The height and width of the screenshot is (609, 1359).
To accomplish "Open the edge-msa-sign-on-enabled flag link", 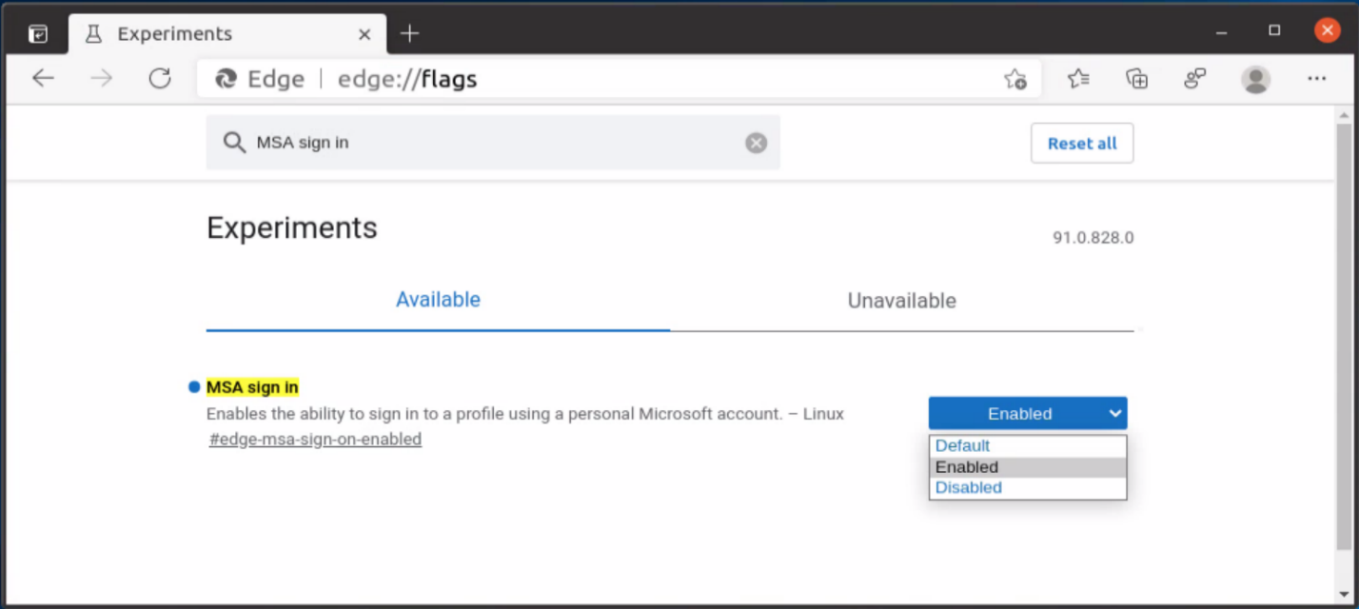I will 314,438.
